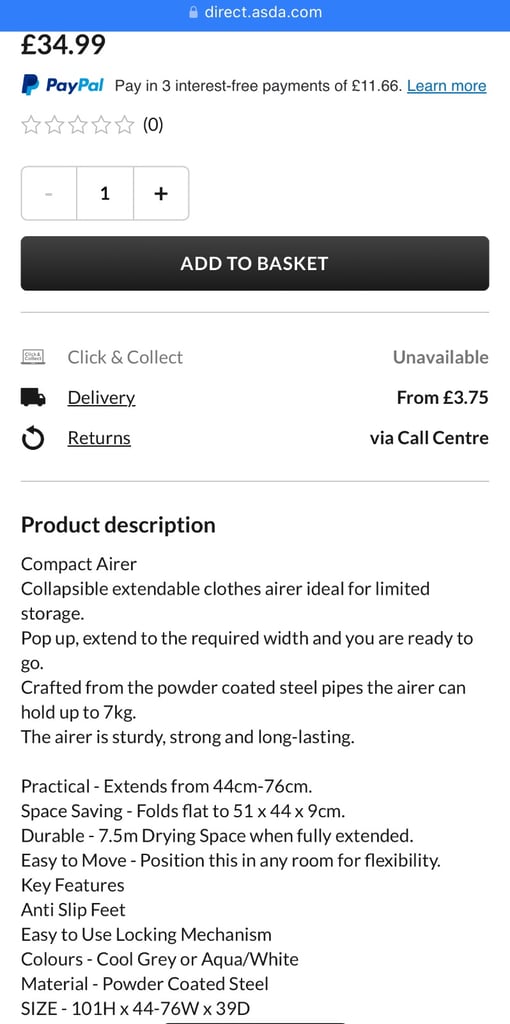510x1024 pixels.
Task: Tap the padlock icon in address bar
Action: point(193,12)
